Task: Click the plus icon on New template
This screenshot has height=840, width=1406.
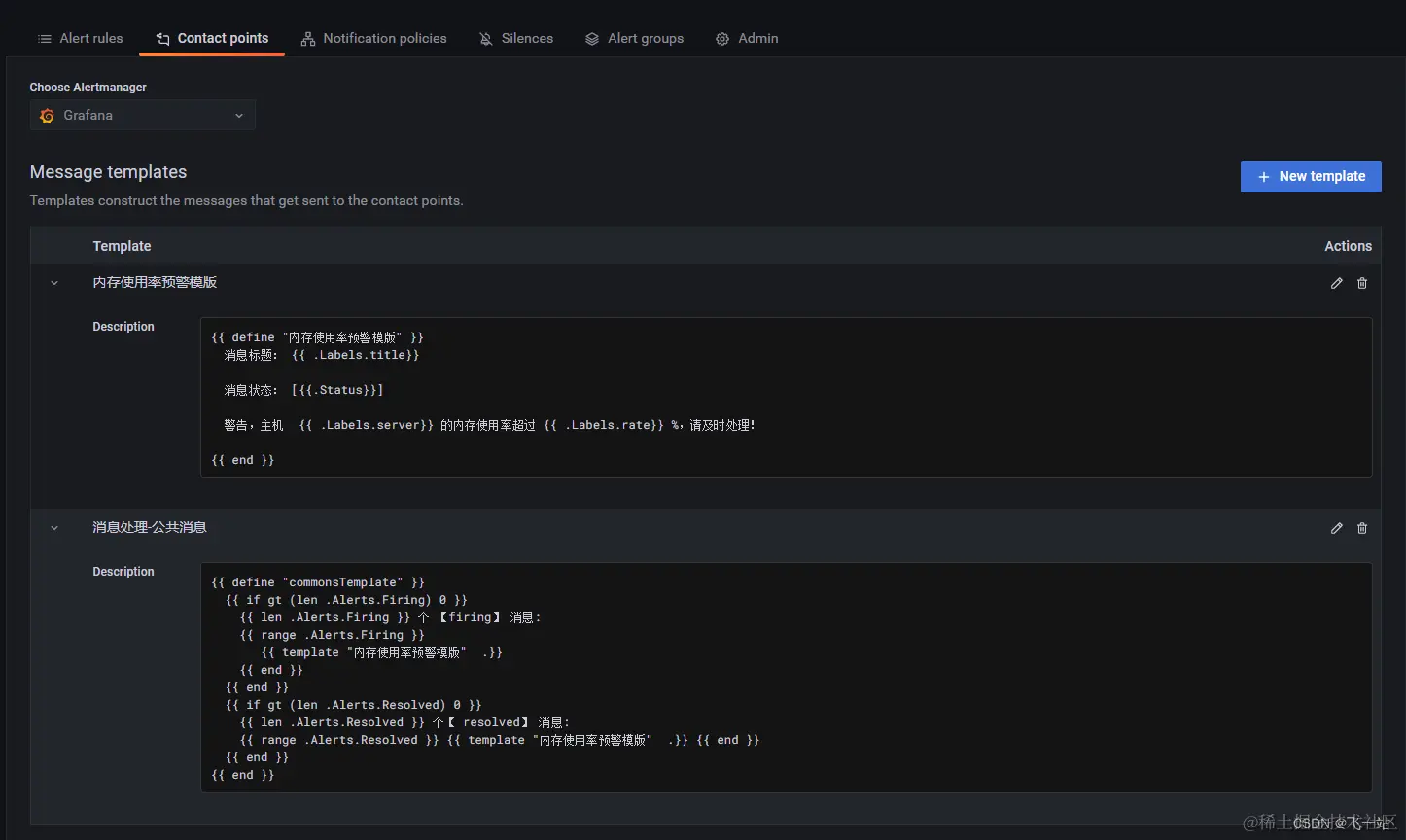Action: coord(1264,177)
